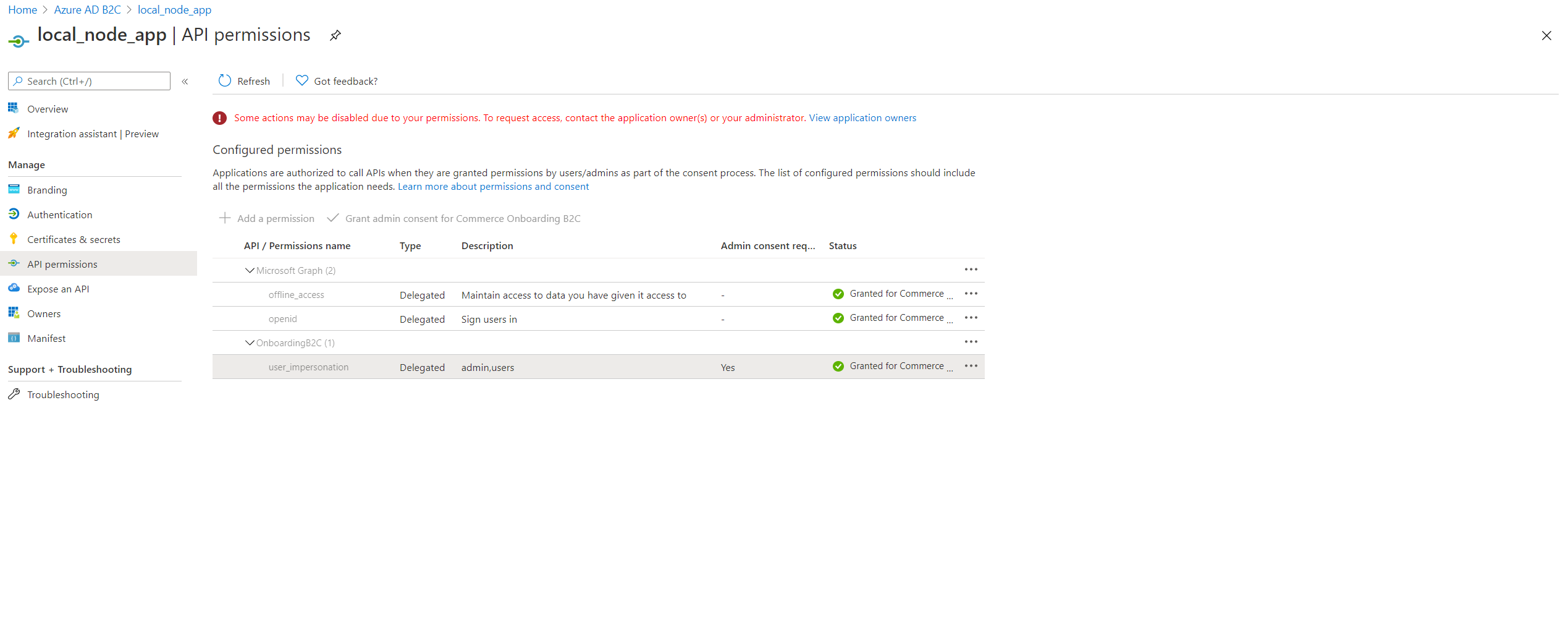The width and height of the screenshot is (1568, 617).
Task: Go to Home breadcrumb
Action: click(23, 10)
